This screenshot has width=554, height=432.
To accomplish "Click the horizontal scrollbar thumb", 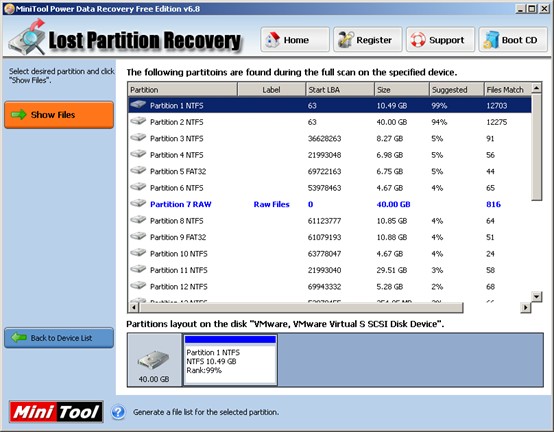I will click(x=301, y=307).
